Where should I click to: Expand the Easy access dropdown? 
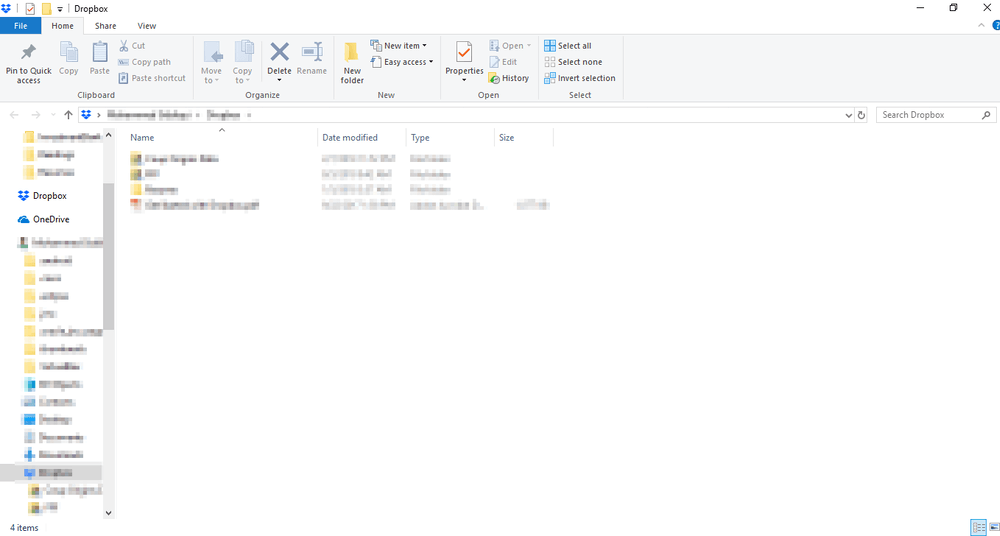point(401,62)
